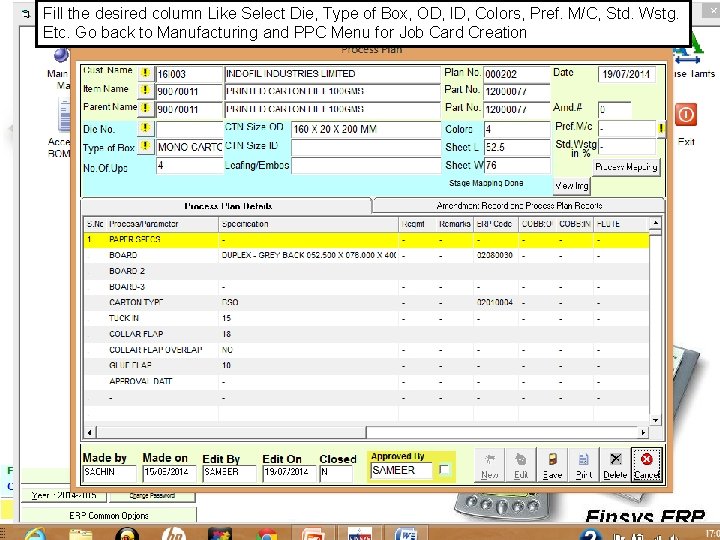Click the New record button
720x540 pixels.
pos(489,465)
